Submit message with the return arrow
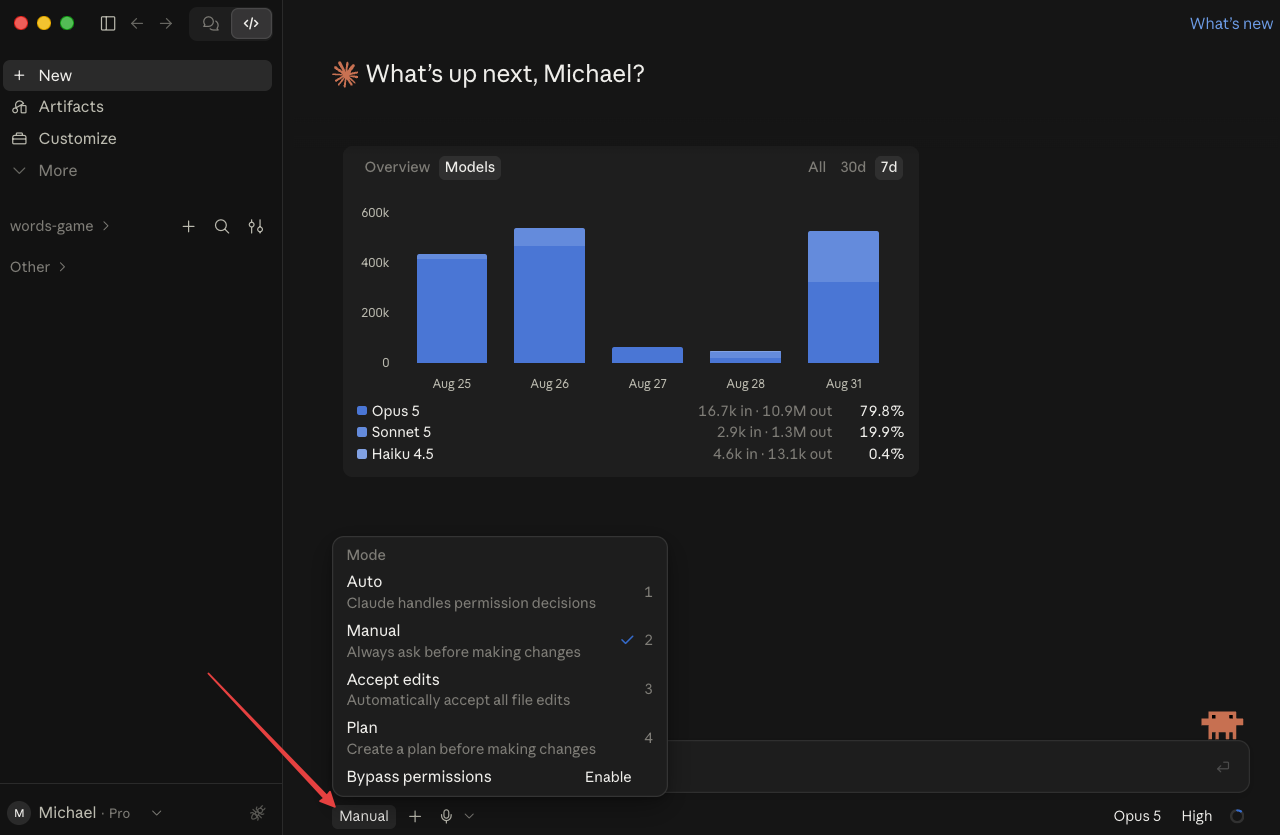1280x835 pixels. [1223, 767]
